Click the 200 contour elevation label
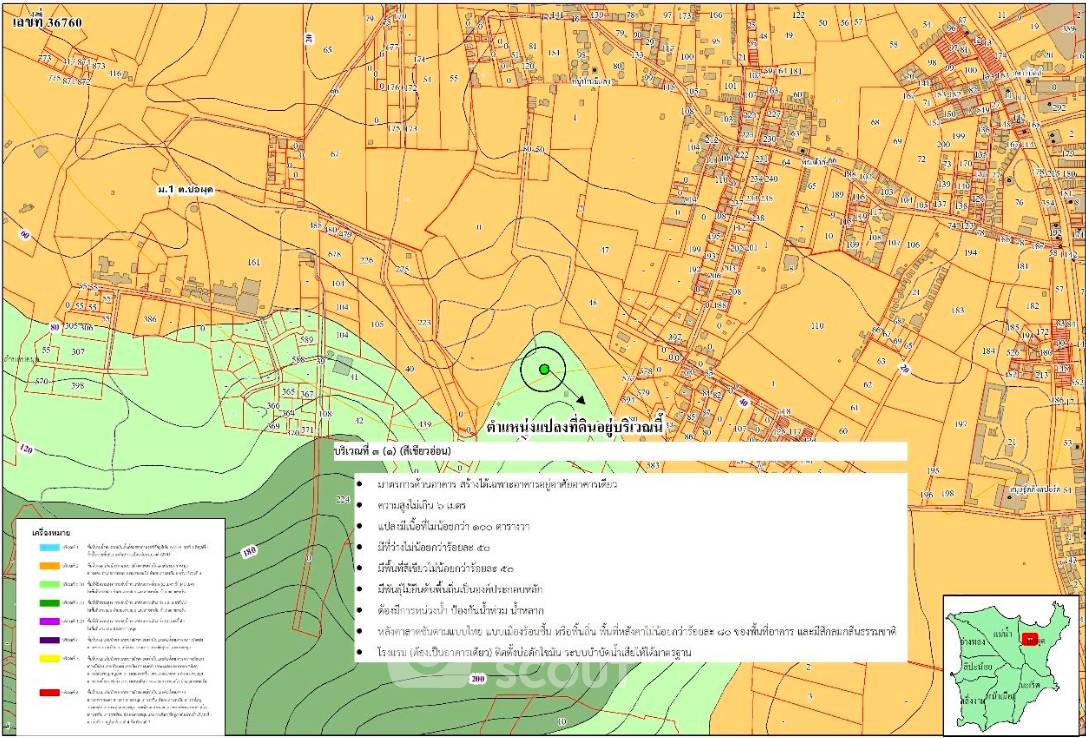This screenshot has height=738, width=1086. [x=477, y=679]
